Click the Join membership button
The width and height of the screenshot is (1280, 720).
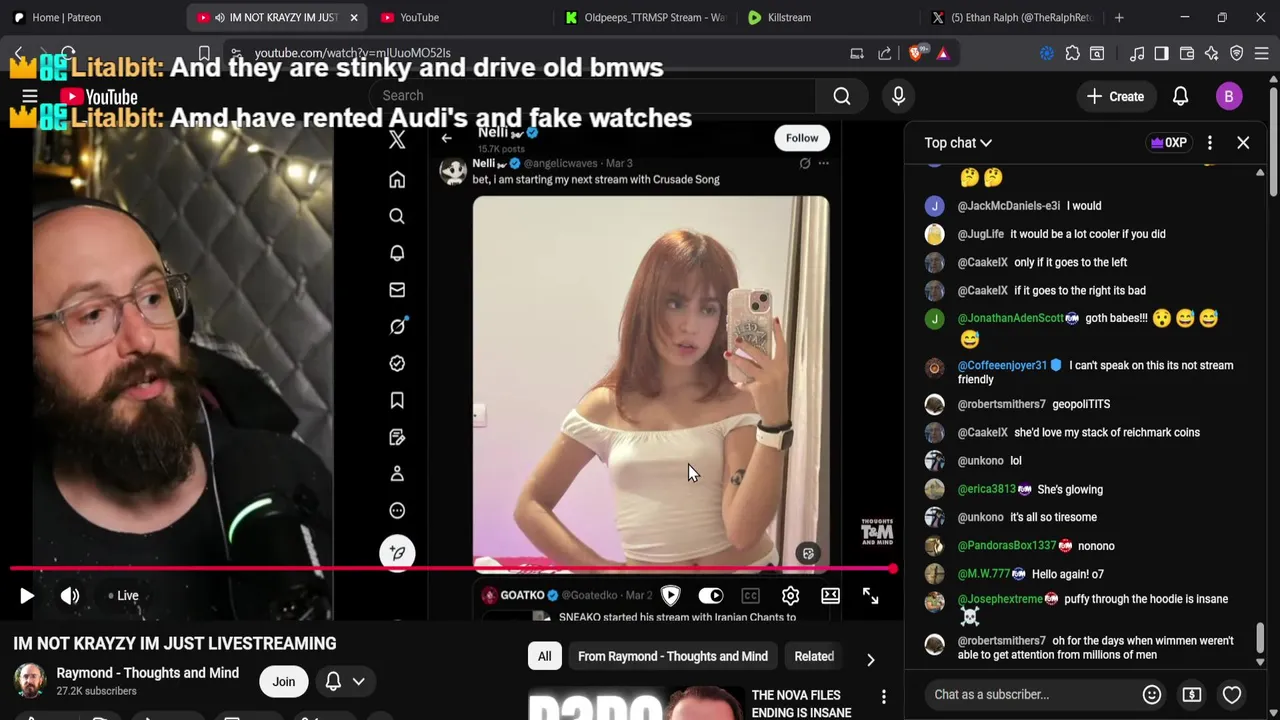284,682
